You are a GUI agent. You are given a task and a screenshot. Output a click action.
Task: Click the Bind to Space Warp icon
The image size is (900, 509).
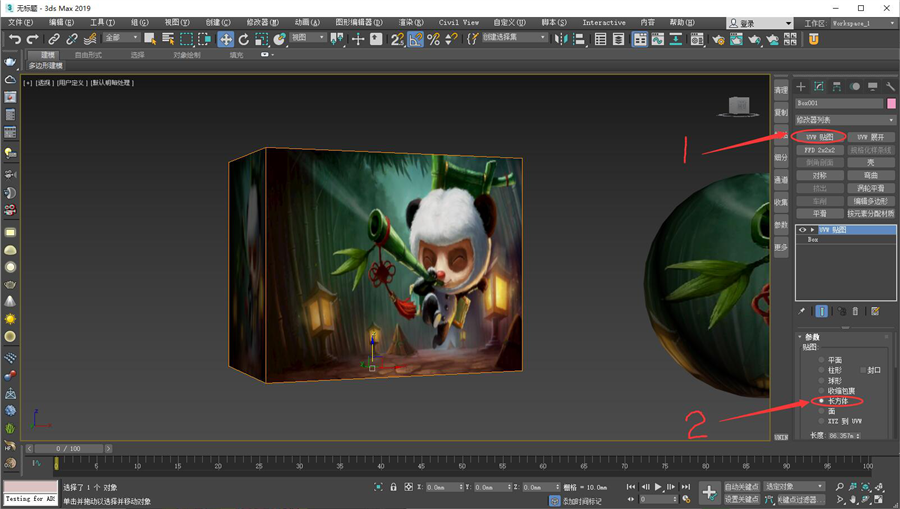[x=90, y=39]
